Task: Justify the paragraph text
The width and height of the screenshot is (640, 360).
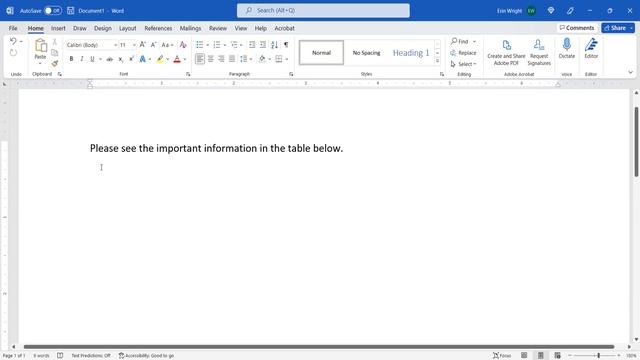Action: [x=232, y=59]
